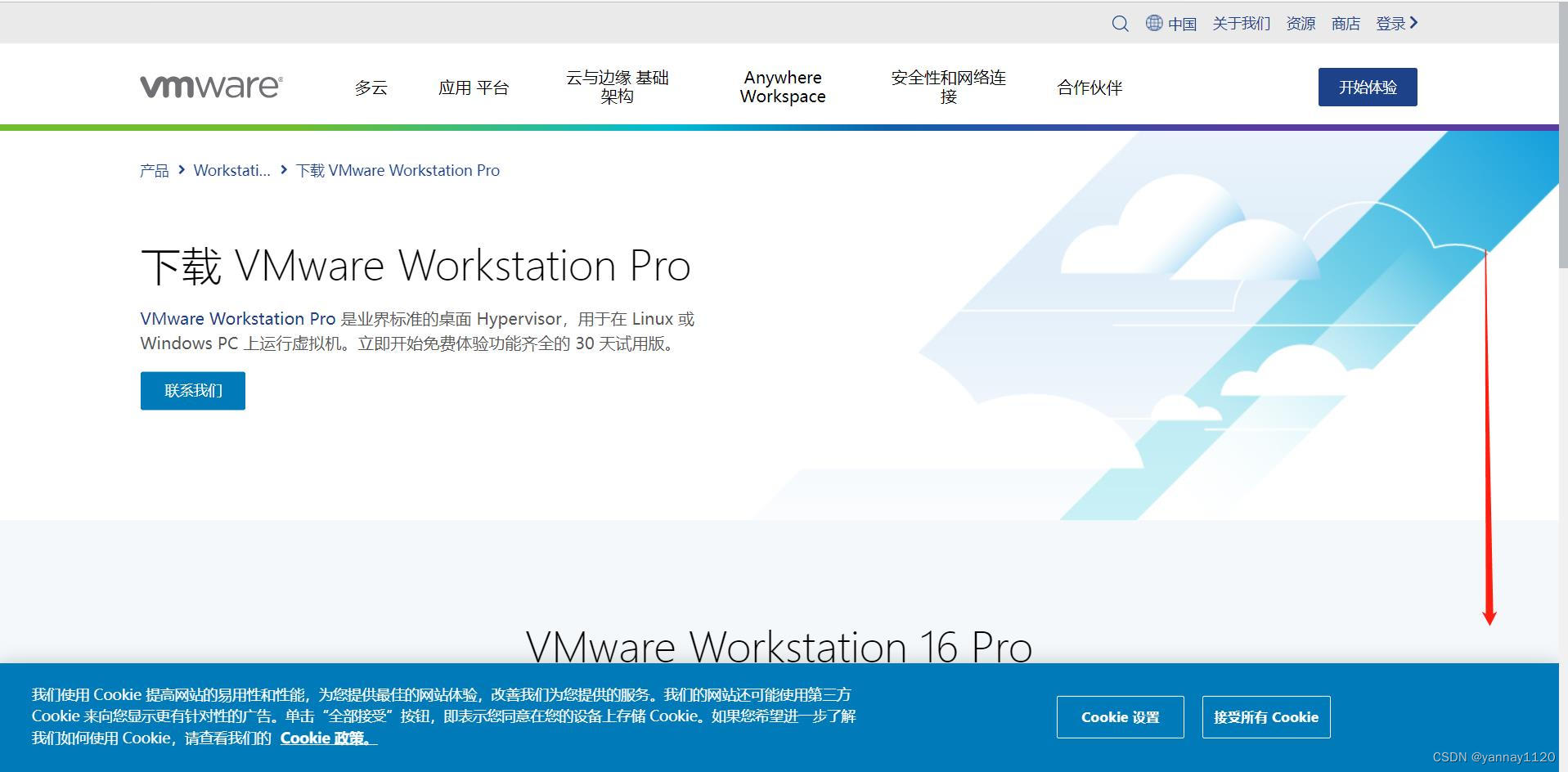The height and width of the screenshot is (772, 1568).
Task: Open the 安全性和网络连接 menu
Action: tap(949, 87)
